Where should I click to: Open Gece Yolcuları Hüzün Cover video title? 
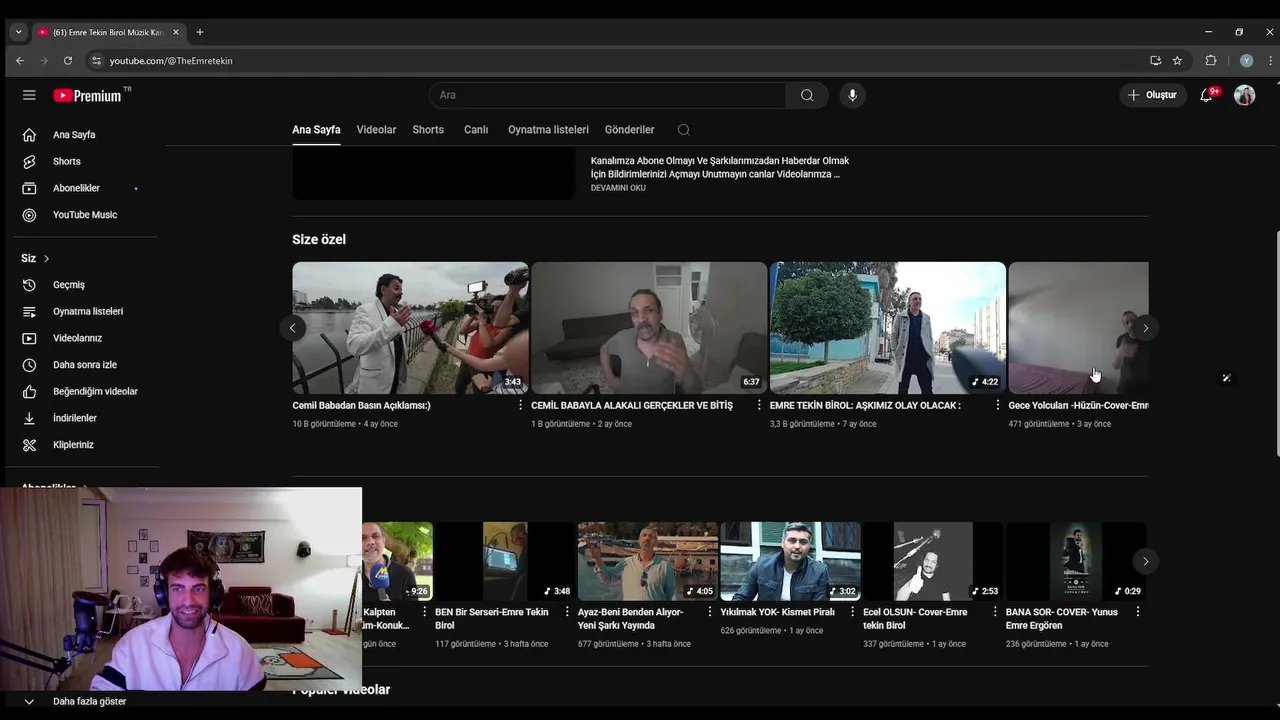point(1078,406)
